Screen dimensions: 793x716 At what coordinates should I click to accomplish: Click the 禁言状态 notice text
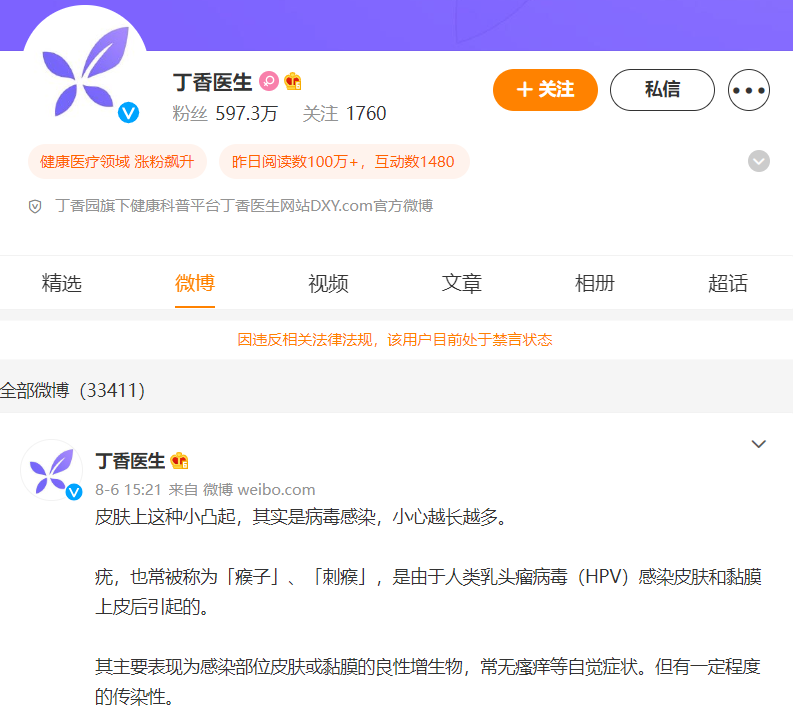tap(395, 339)
